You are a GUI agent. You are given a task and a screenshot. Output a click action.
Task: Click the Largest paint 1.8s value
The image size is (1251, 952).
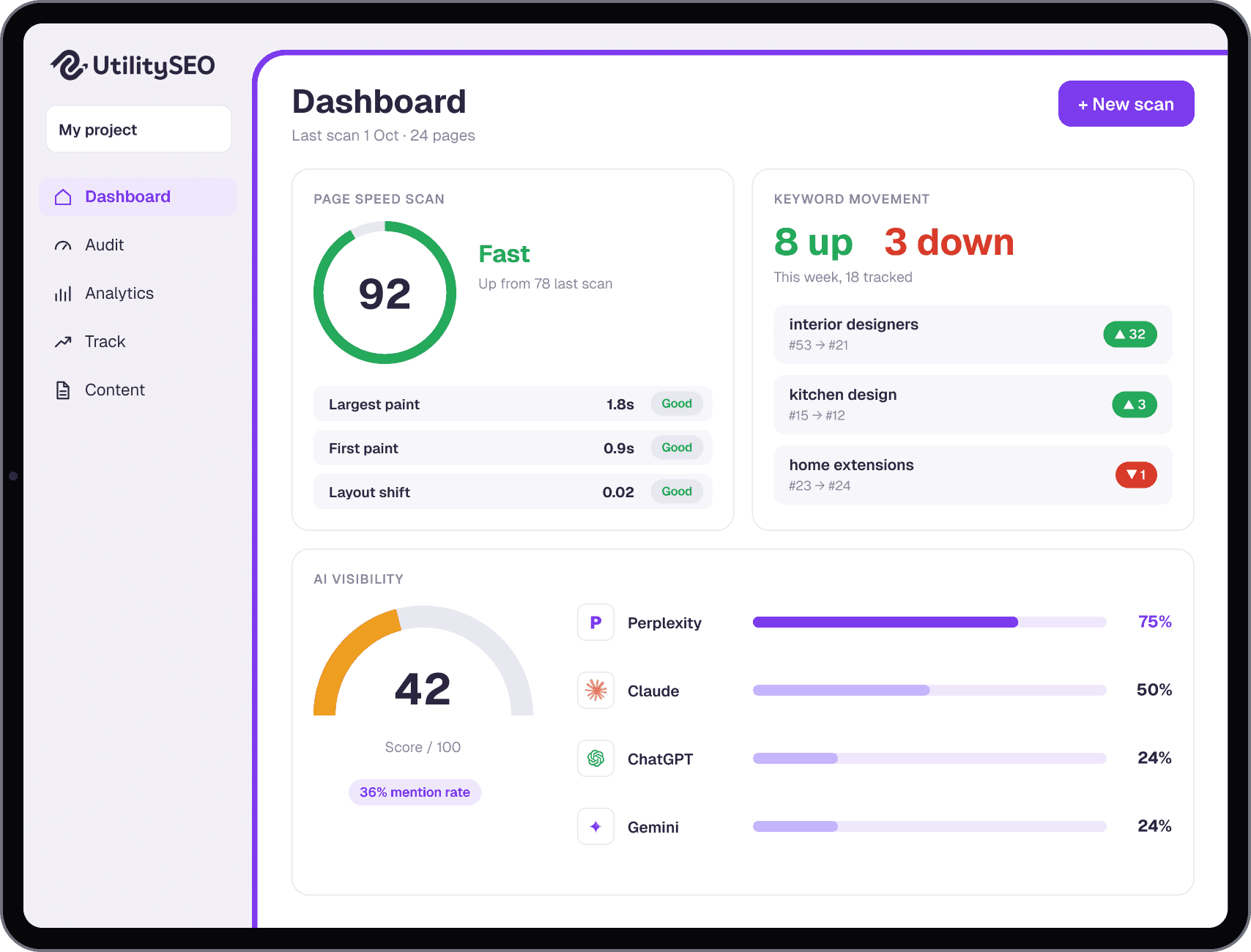[620, 404]
